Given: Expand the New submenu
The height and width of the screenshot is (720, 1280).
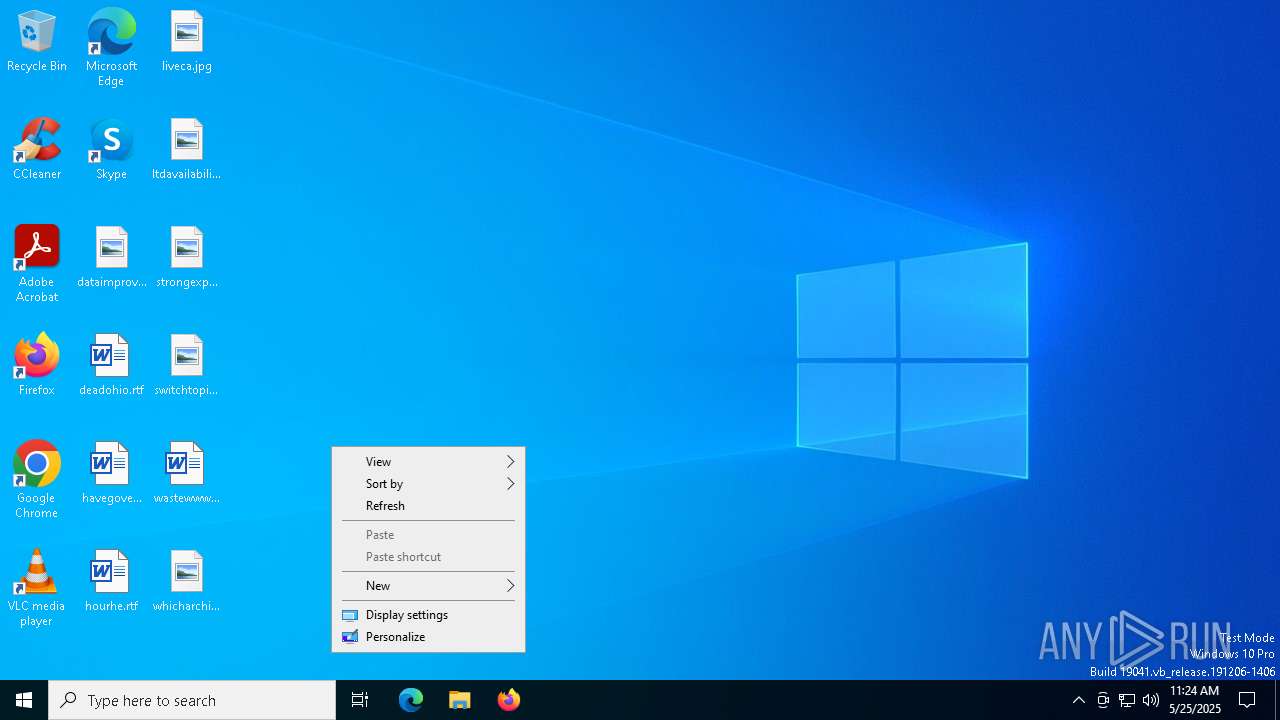Looking at the screenshot, I should pyautogui.click(x=428, y=586).
